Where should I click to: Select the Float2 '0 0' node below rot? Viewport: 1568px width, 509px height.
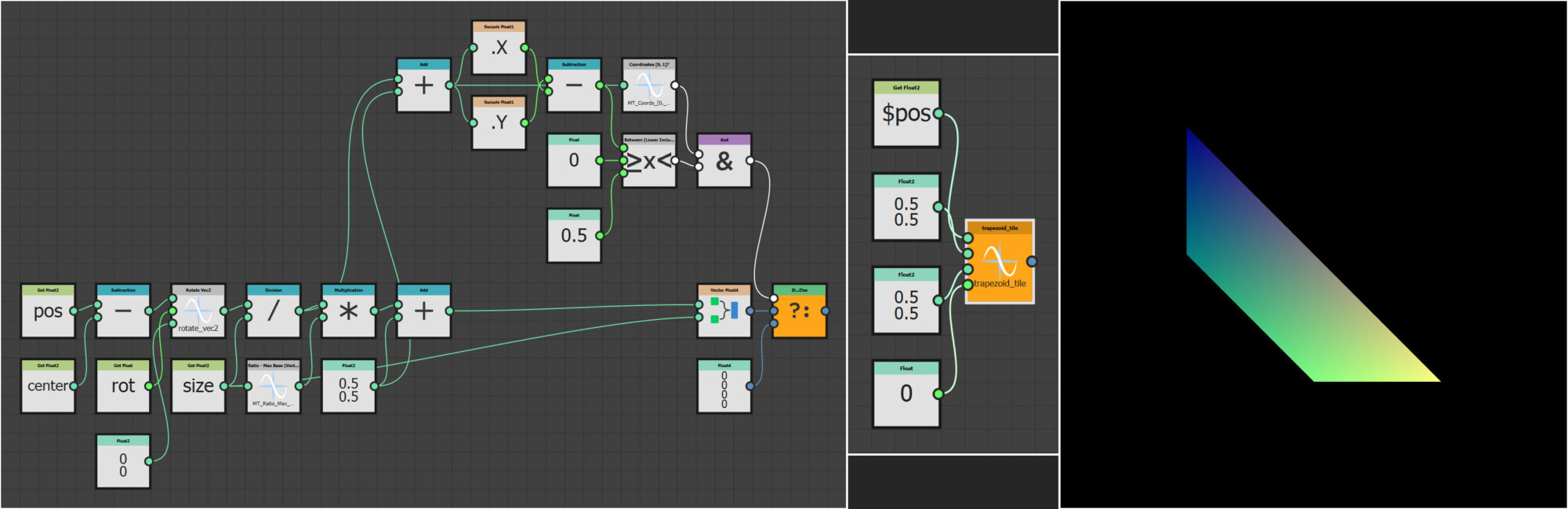tap(123, 461)
